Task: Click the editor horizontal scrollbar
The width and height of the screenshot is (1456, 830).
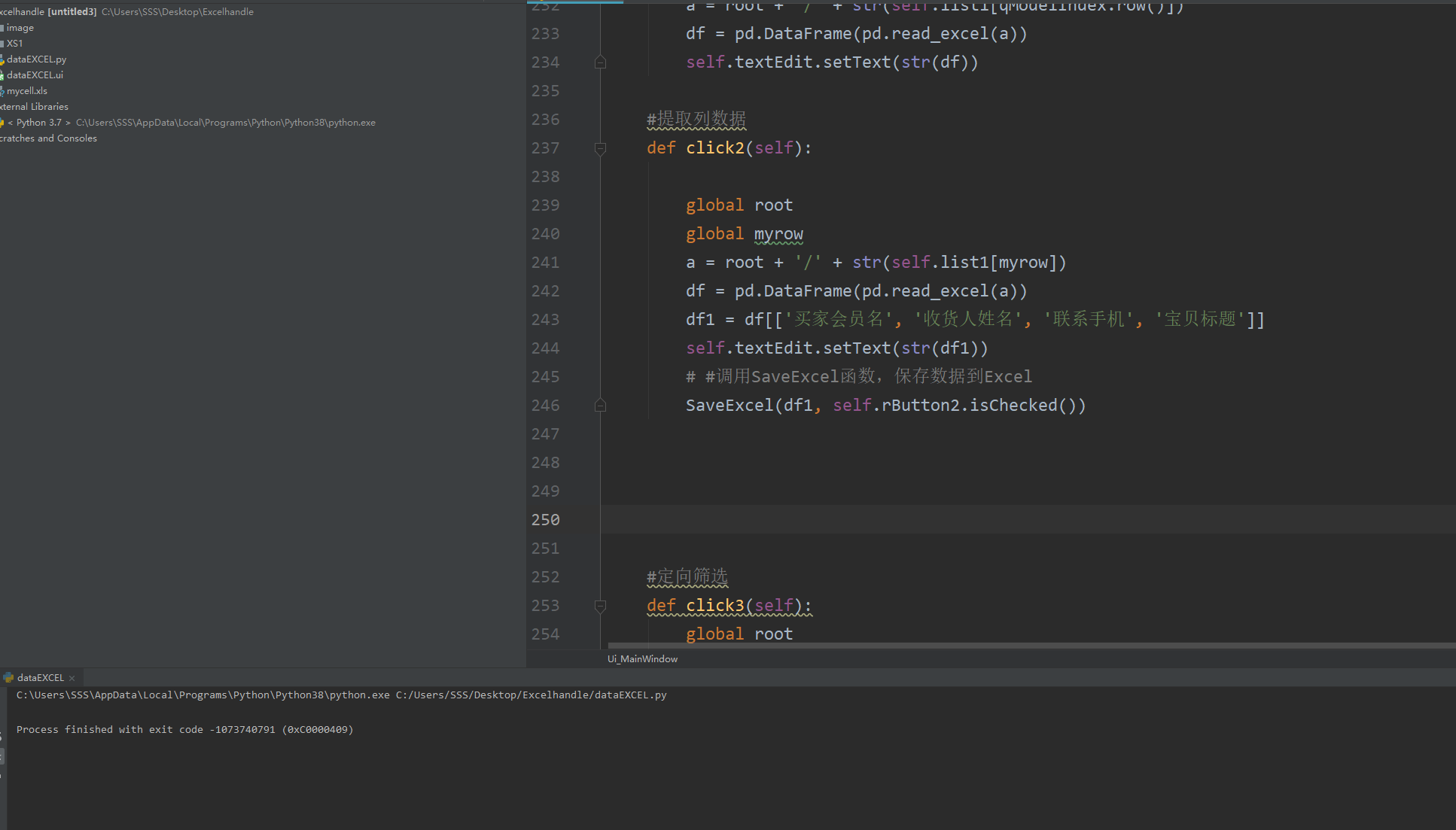Action: coord(1031,646)
